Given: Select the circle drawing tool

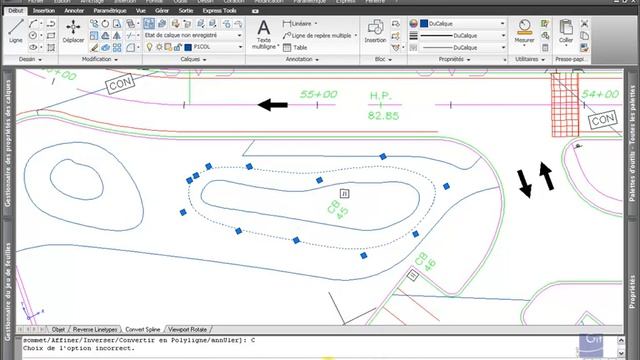Looking at the screenshot, I should click(x=33, y=36).
